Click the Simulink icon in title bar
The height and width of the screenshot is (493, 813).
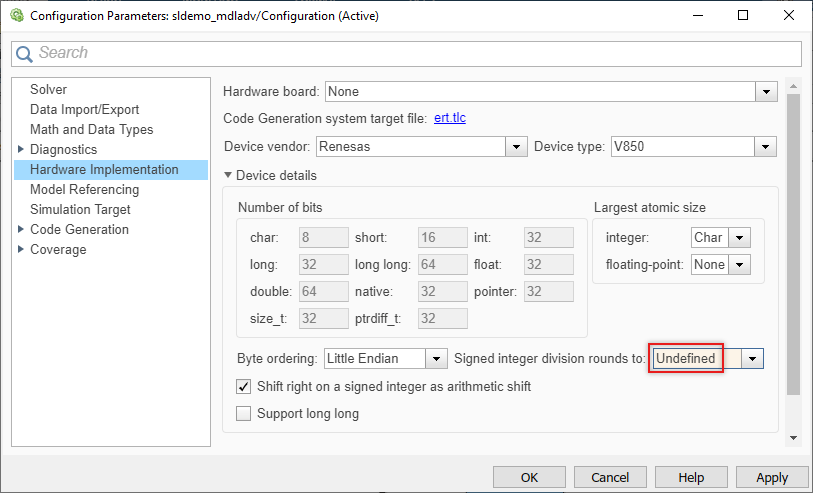16,16
